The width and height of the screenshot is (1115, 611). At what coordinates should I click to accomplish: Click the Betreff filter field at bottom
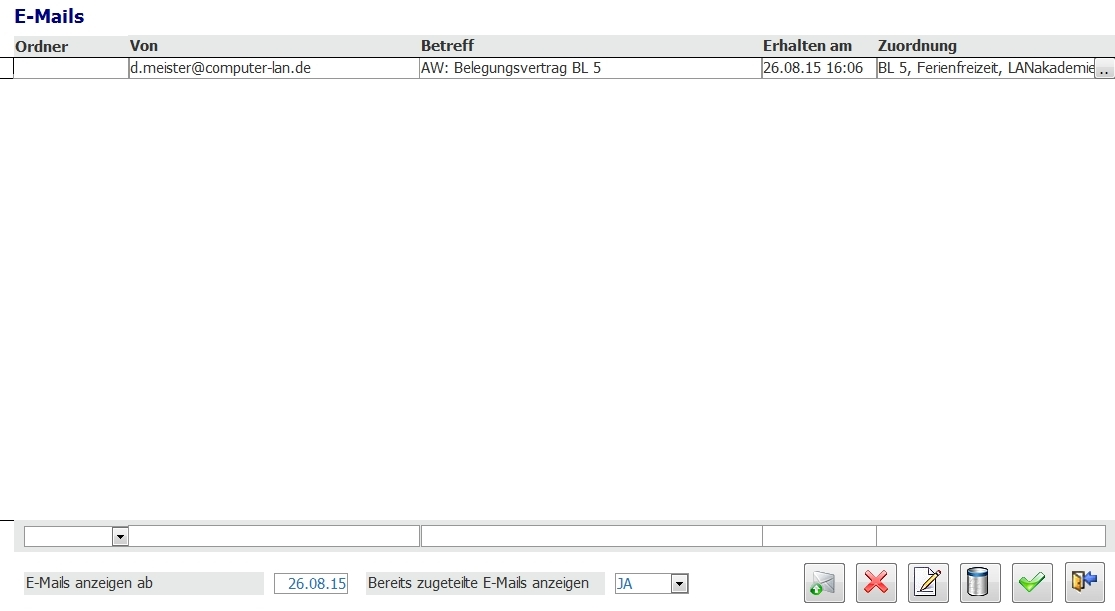(x=591, y=537)
